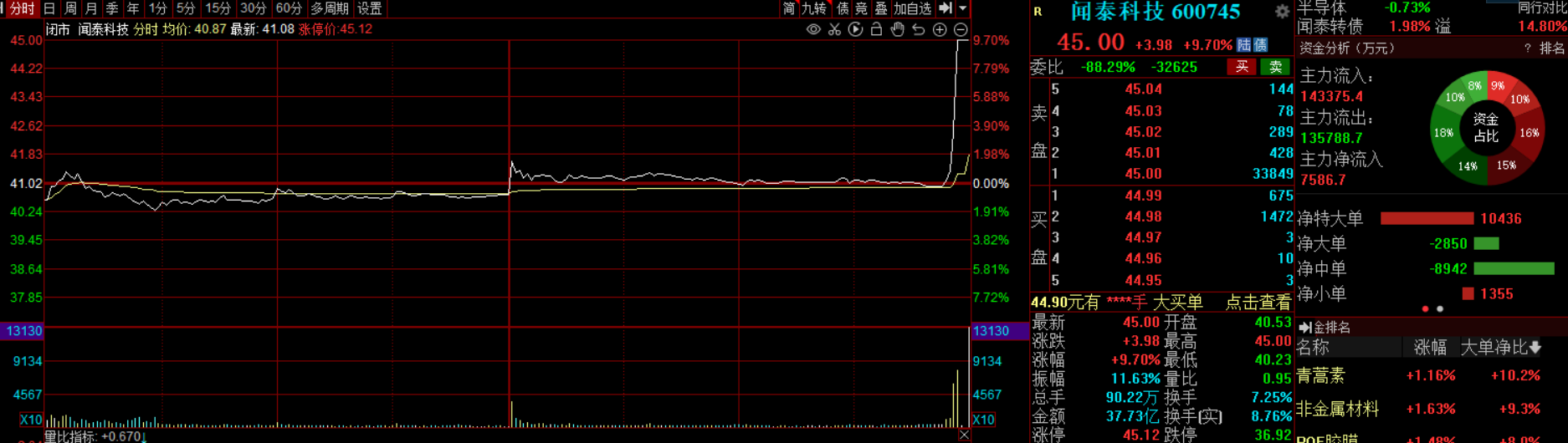
Task: Expand the dropdown arrow in top toolbar
Action: (x=963, y=8)
